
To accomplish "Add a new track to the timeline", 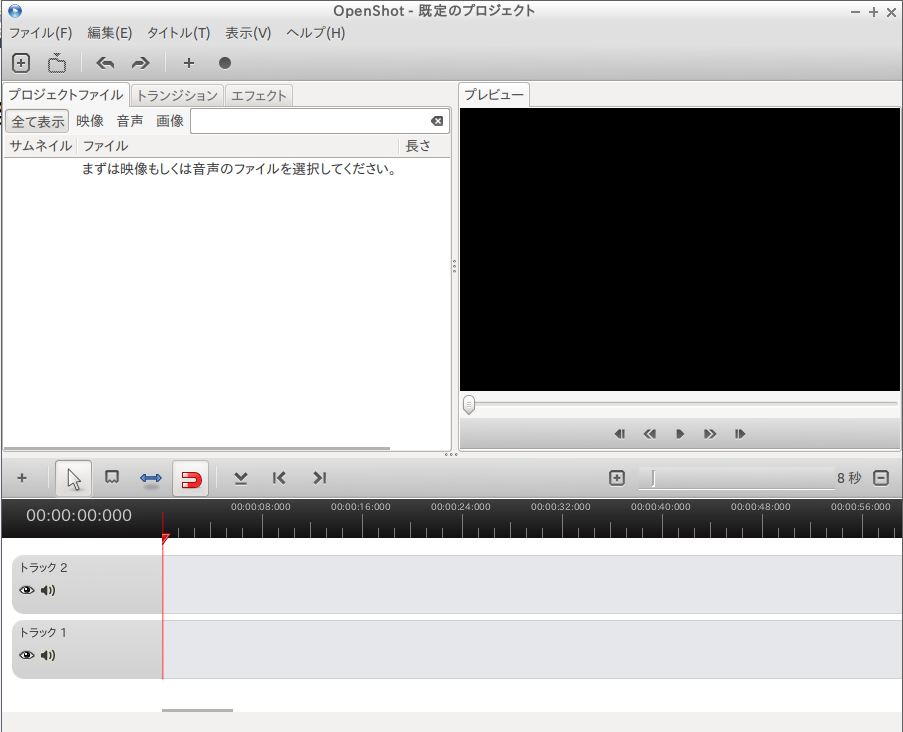I will (x=22, y=477).
